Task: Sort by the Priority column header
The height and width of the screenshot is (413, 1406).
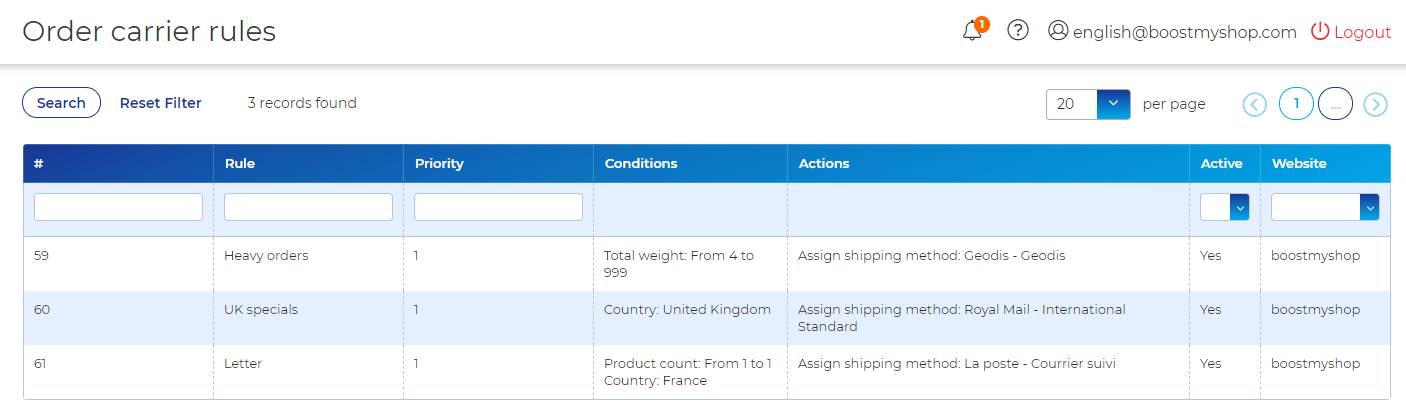Action: click(x=439, y=164)
